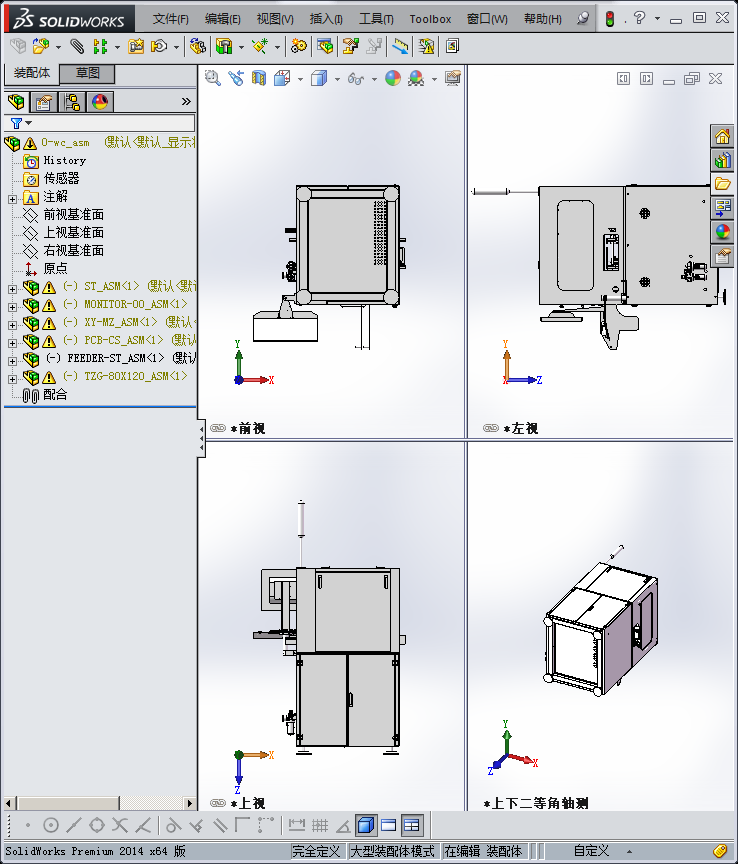
Task: Toggle the linked views icon beside 前视
Action: point(218,428)
